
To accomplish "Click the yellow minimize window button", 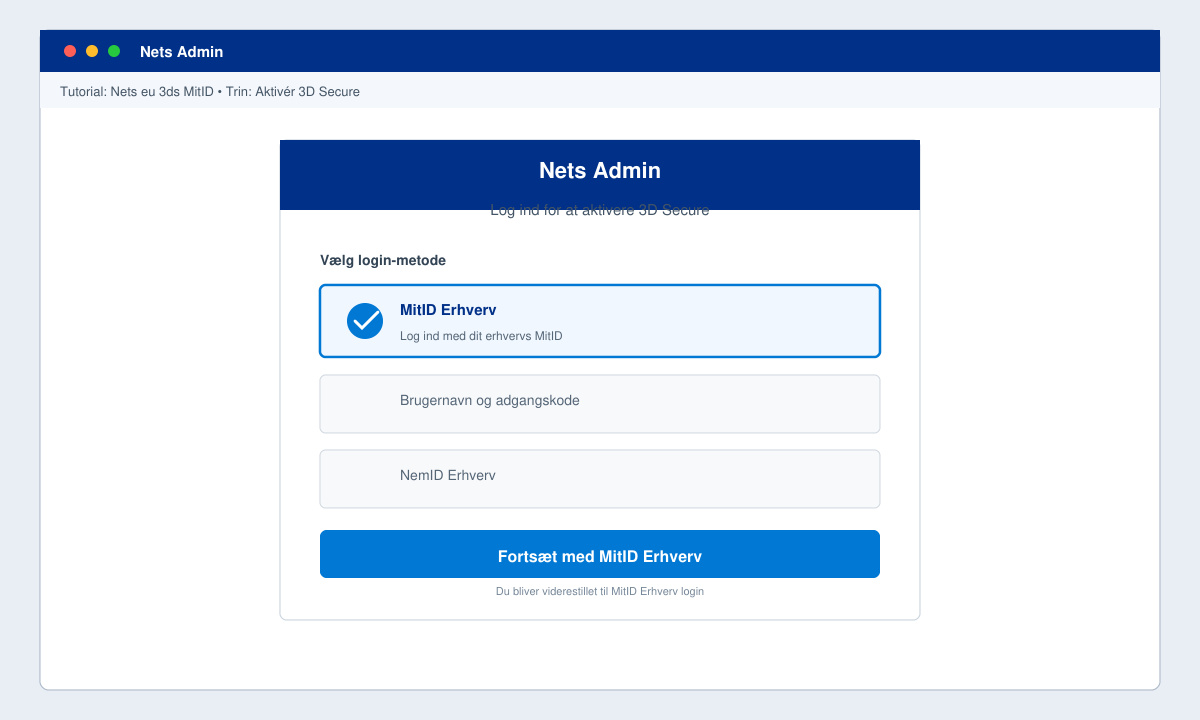I will coord(92,51).
